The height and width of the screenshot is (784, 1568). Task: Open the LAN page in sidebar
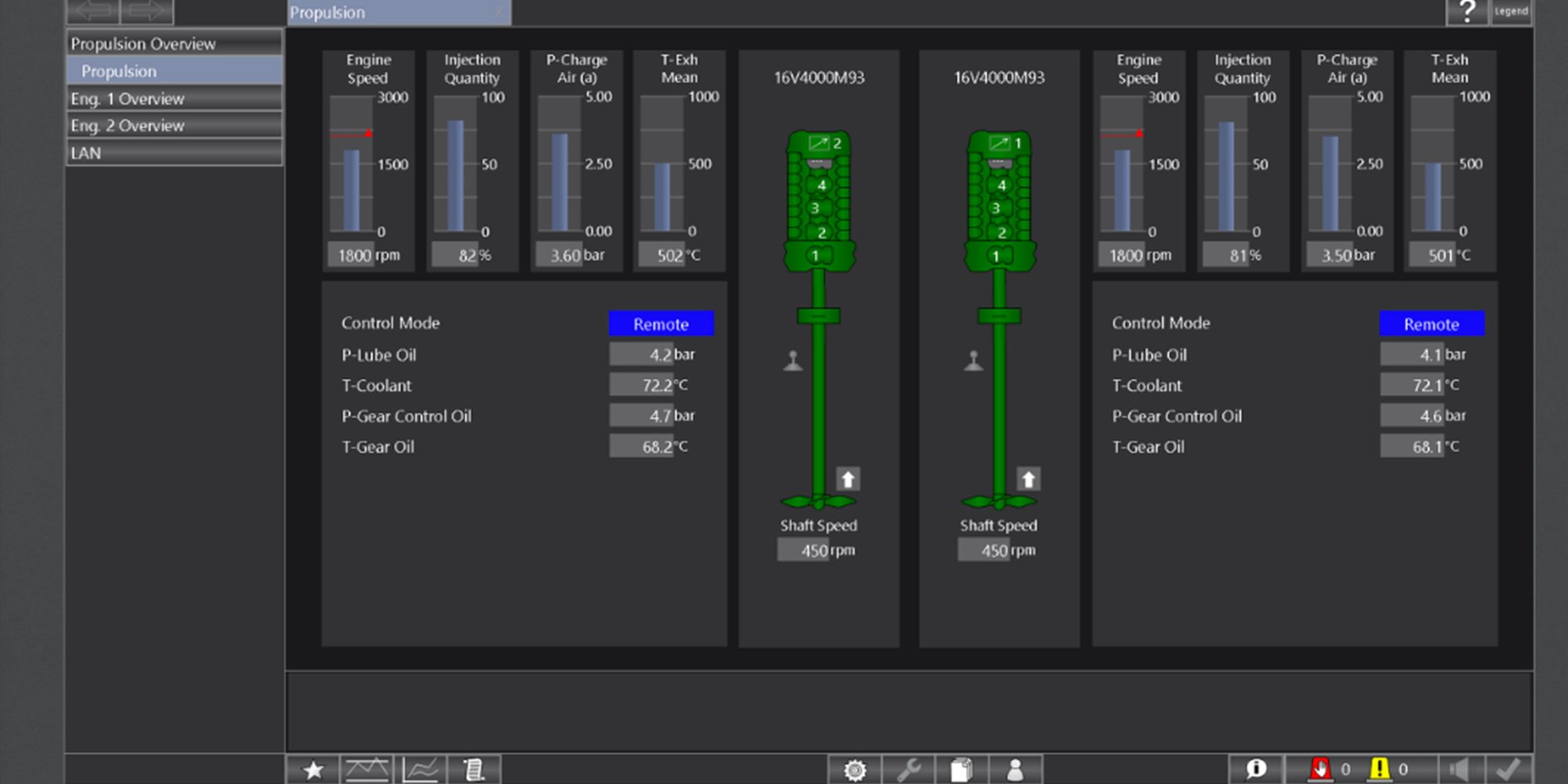(x=174, y=153)
